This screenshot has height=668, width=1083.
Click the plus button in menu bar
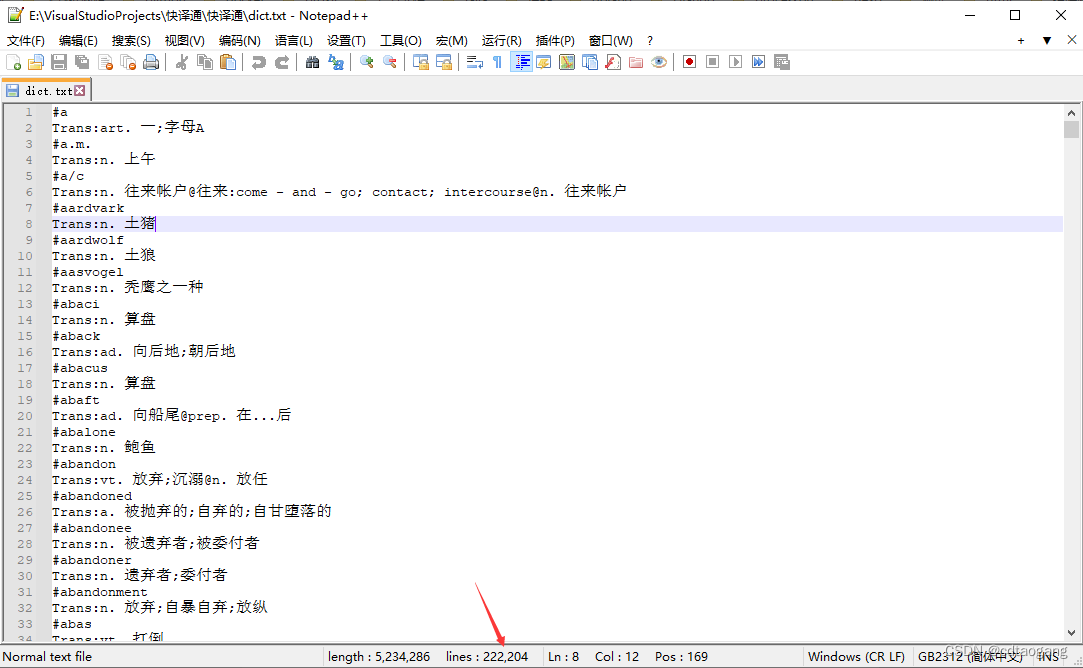point(1021,41)
